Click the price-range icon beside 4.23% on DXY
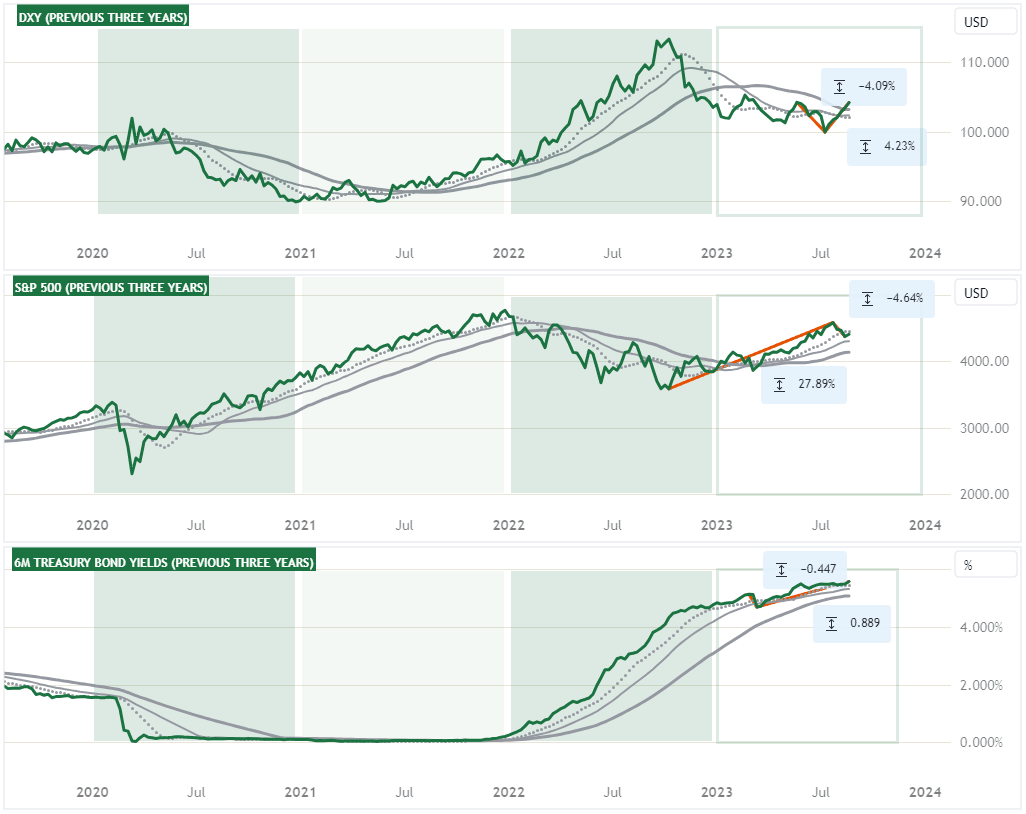This screenshot has height=814, width=1026. tap(866, 148)
